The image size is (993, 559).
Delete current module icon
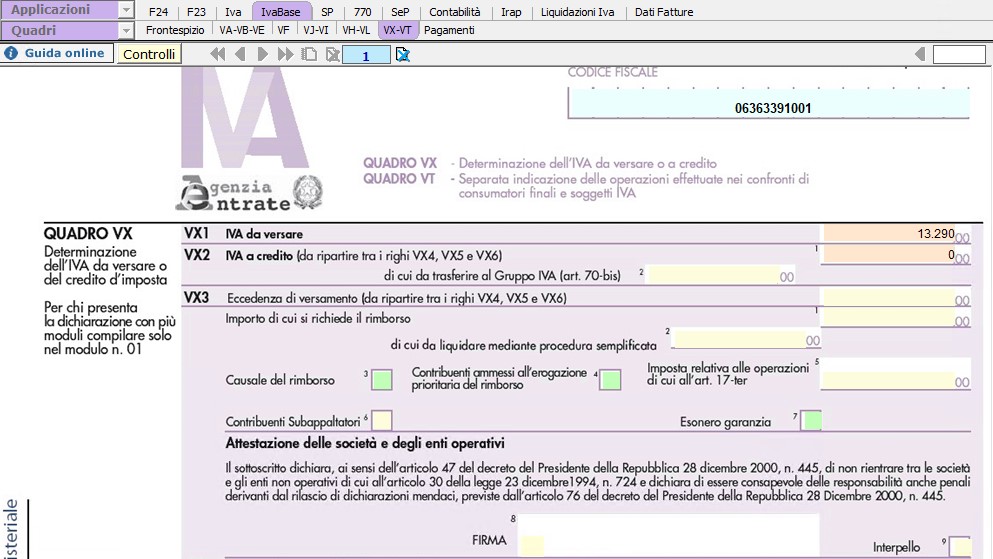[x=332, y=54]
